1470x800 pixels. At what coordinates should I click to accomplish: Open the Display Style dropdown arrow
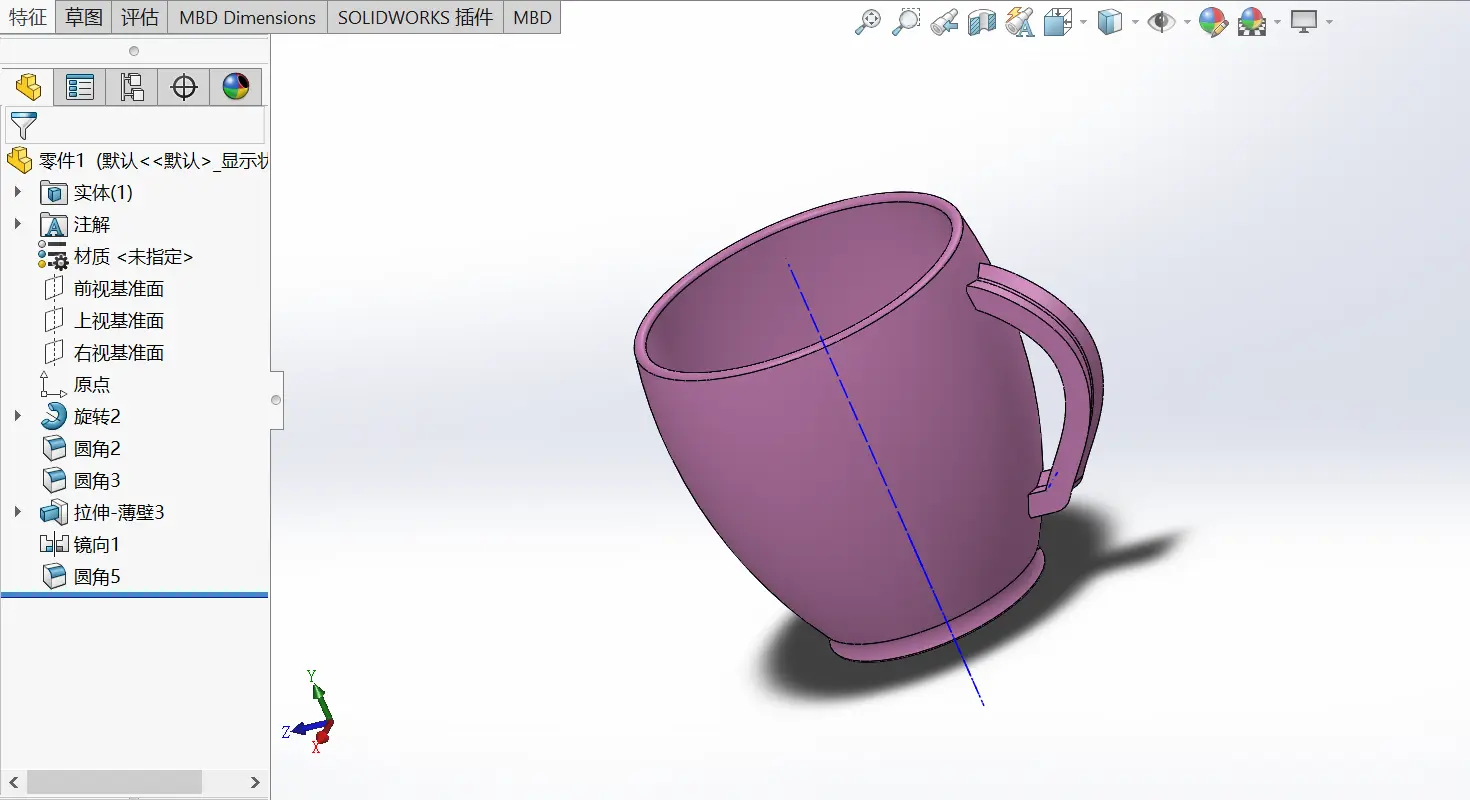tap(1135, 23)
